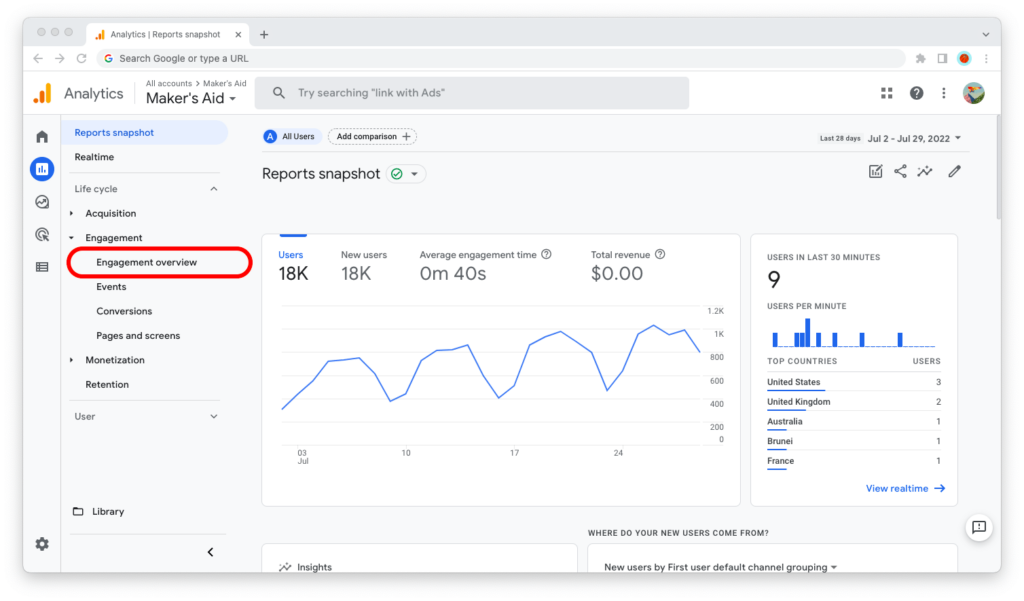
Task: Click the Analytics search field
Action: pyautogui.click(x=472, y=93)
